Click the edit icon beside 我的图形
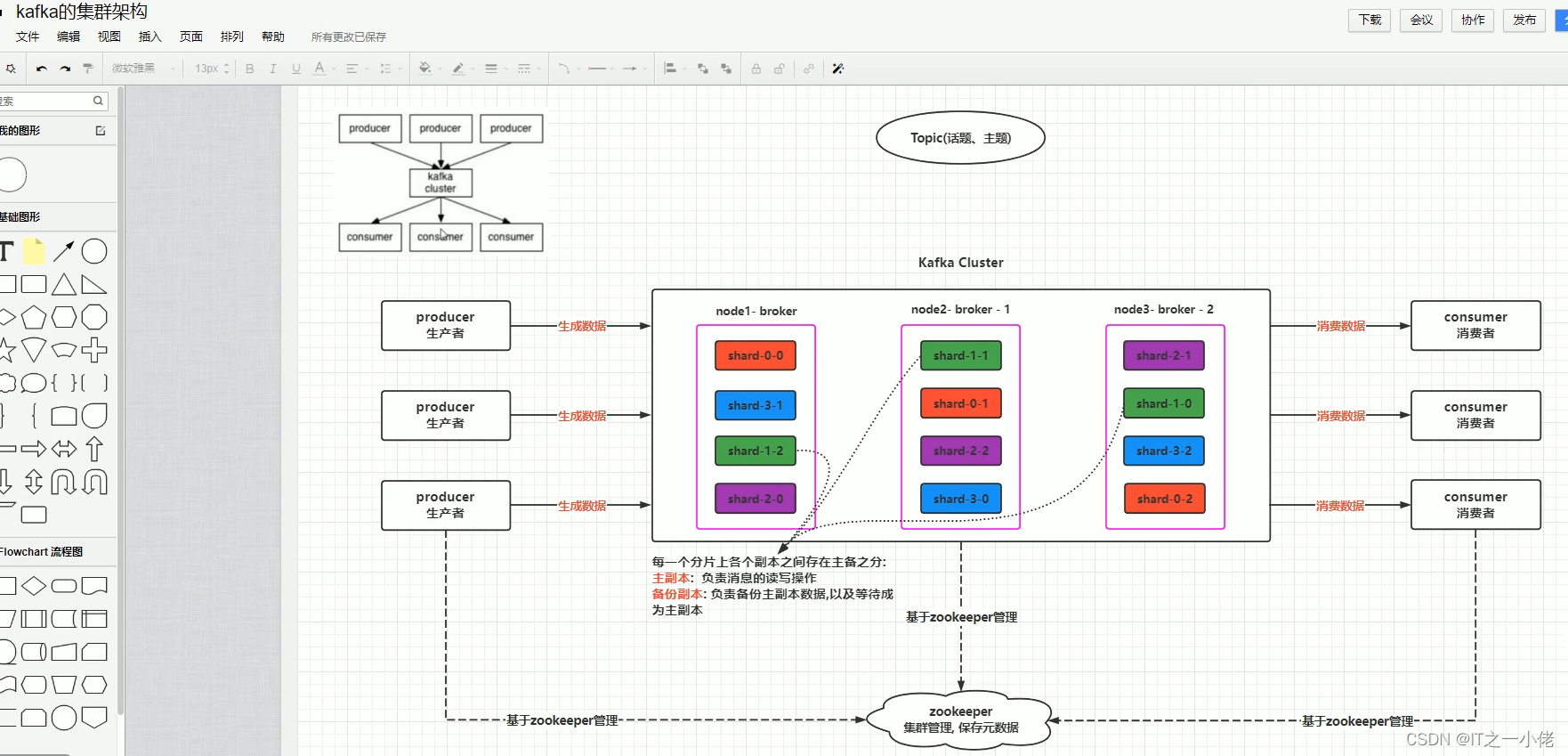Screen dimensions: 1568x756 [101, 131]
